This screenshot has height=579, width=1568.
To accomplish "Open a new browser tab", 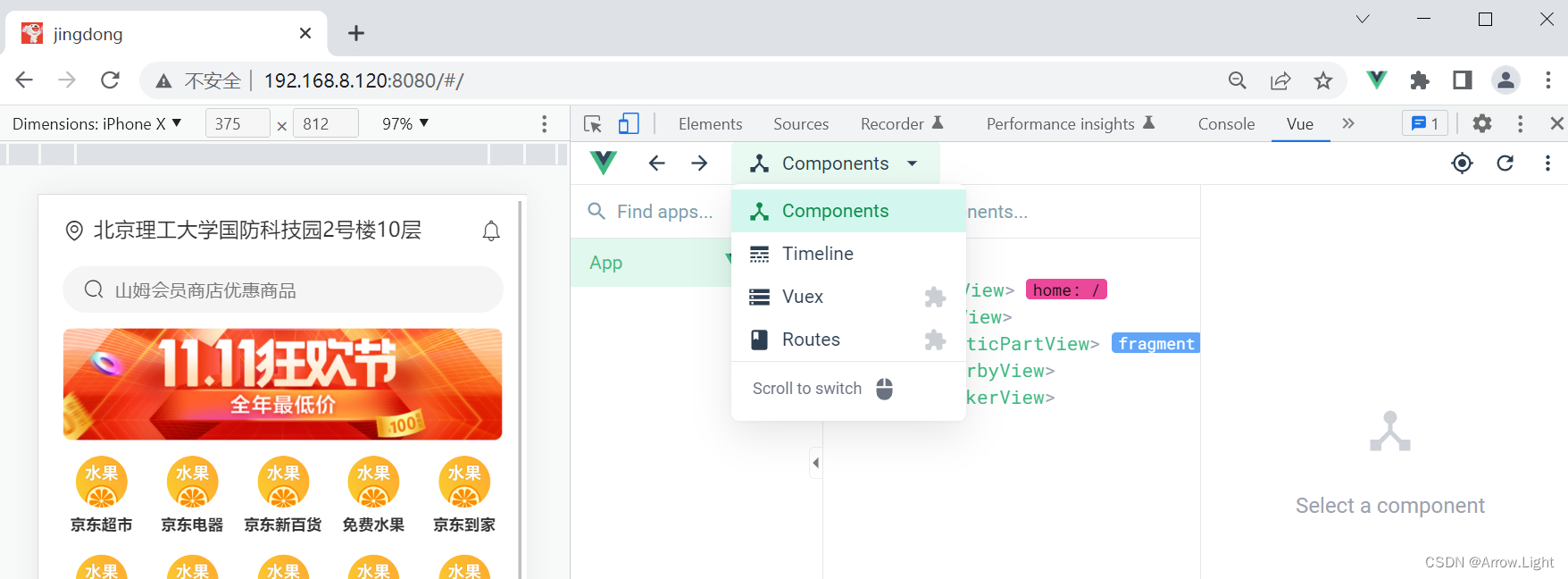I will pos(356,33).
